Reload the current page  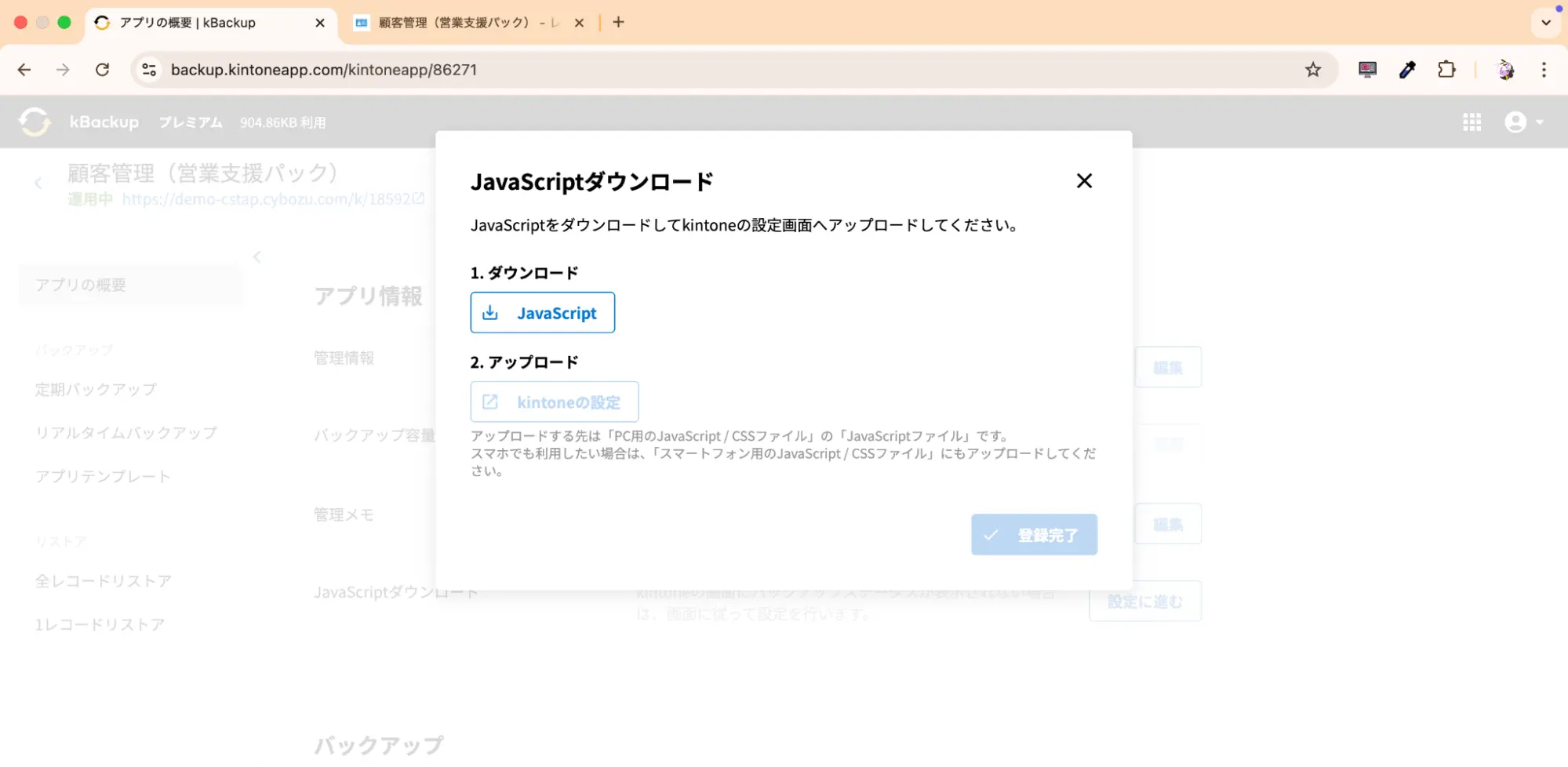(x=102, y=70)
